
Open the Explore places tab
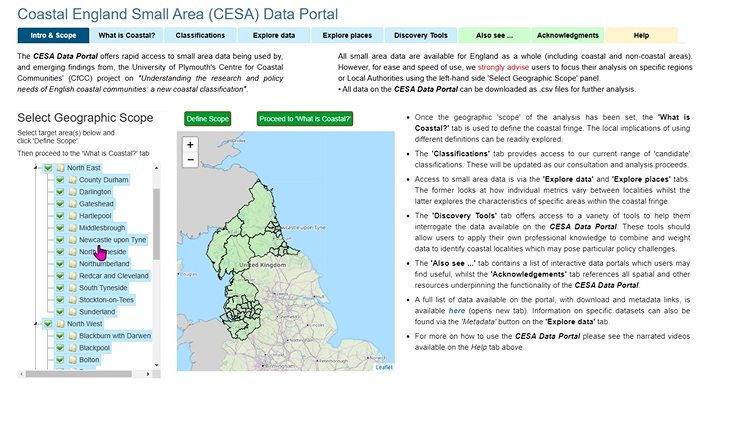pos(347,35)
